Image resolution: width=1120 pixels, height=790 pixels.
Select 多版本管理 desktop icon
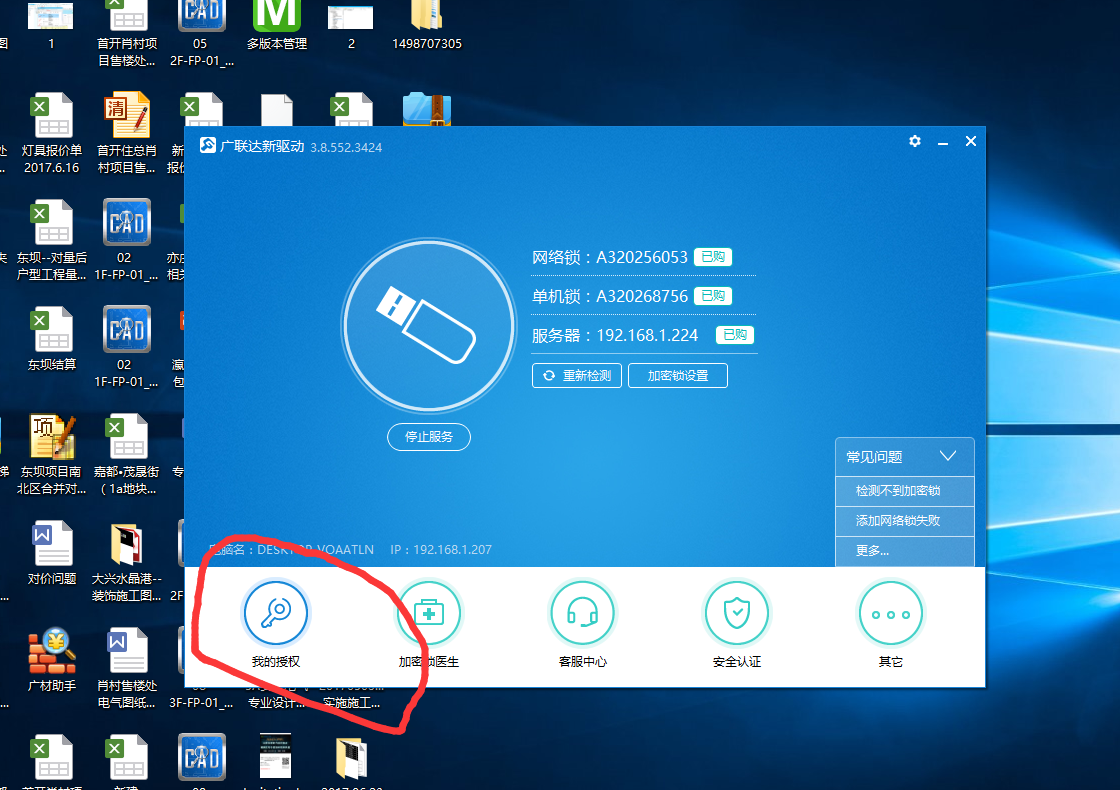pos(276,26)
